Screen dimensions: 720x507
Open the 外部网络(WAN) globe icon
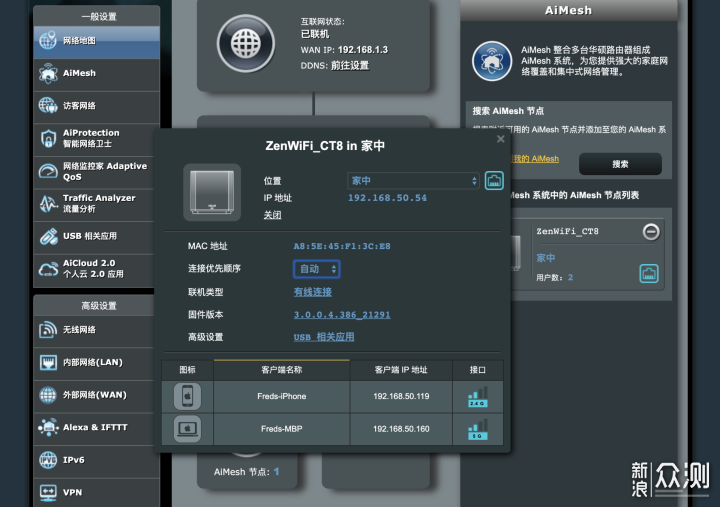[x=48, y=395]
